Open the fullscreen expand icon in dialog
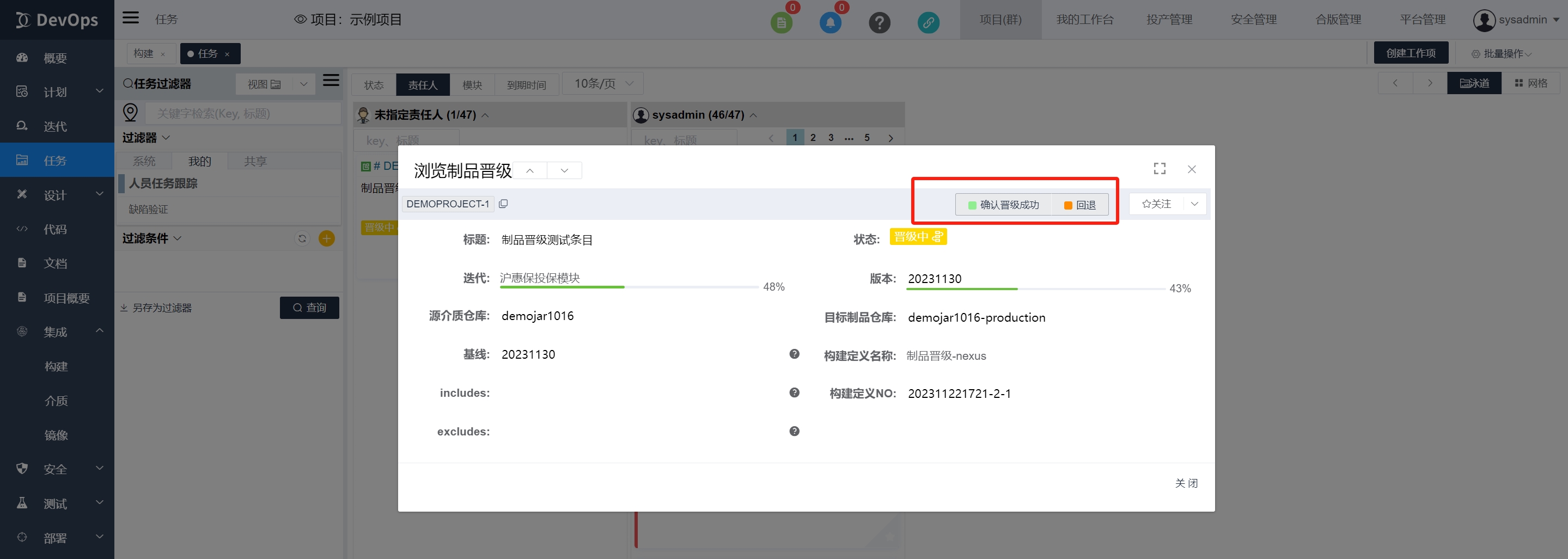Image resolution: width=1568 pixels, height=559 pixels. point(1160,169)
